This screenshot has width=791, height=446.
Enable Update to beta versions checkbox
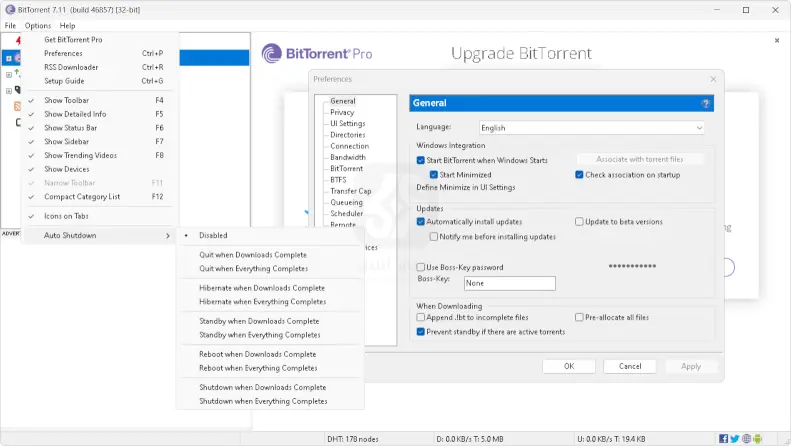click(579, 222)
